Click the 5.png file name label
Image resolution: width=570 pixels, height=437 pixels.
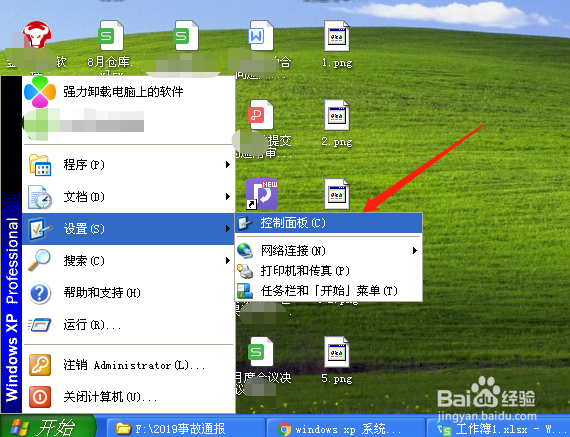click(337, 379)
